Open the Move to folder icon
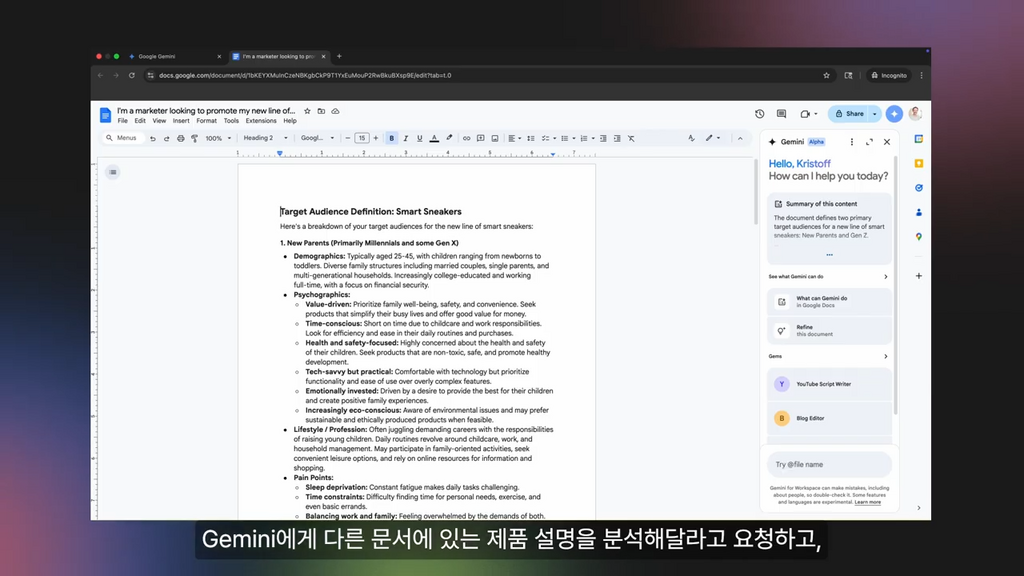Viewport: 1024px width, 576px height. pos(321,111)
